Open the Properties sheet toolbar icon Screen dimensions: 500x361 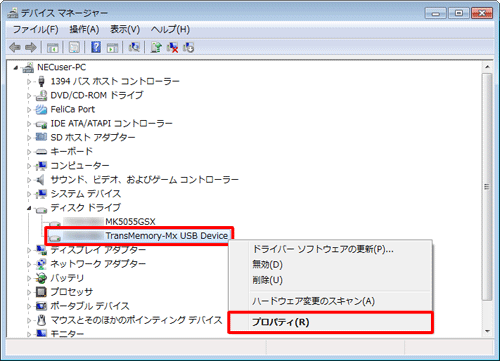pos(74,48)
